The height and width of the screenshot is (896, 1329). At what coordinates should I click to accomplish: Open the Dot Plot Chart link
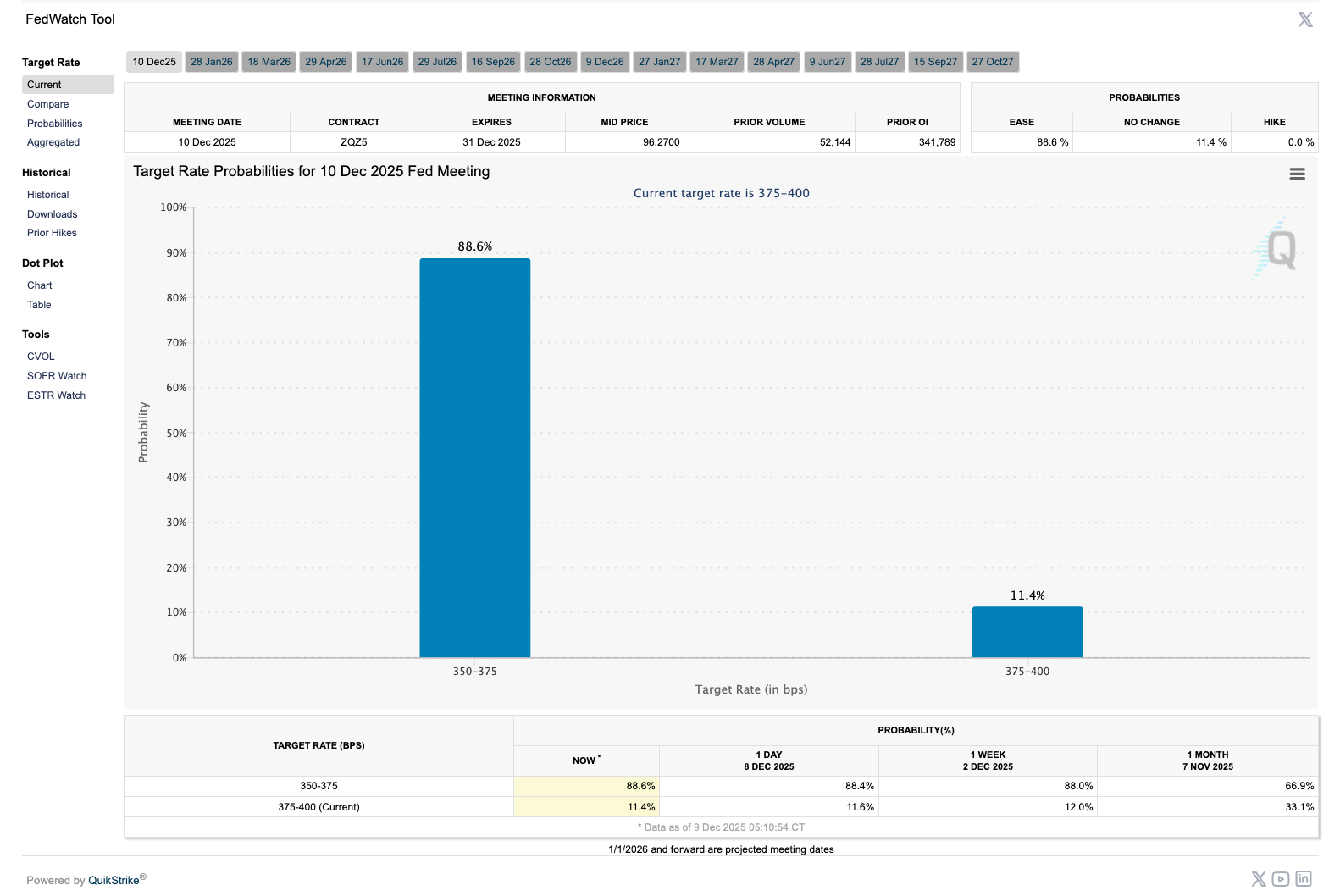[x=39, y=285]
